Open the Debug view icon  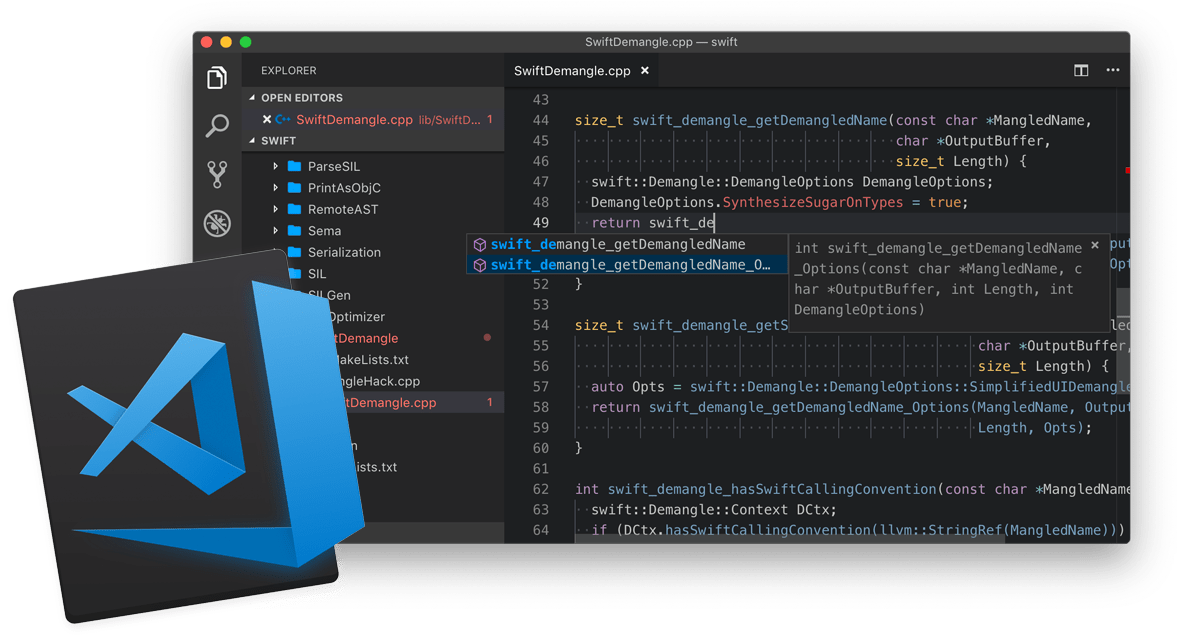217,223
